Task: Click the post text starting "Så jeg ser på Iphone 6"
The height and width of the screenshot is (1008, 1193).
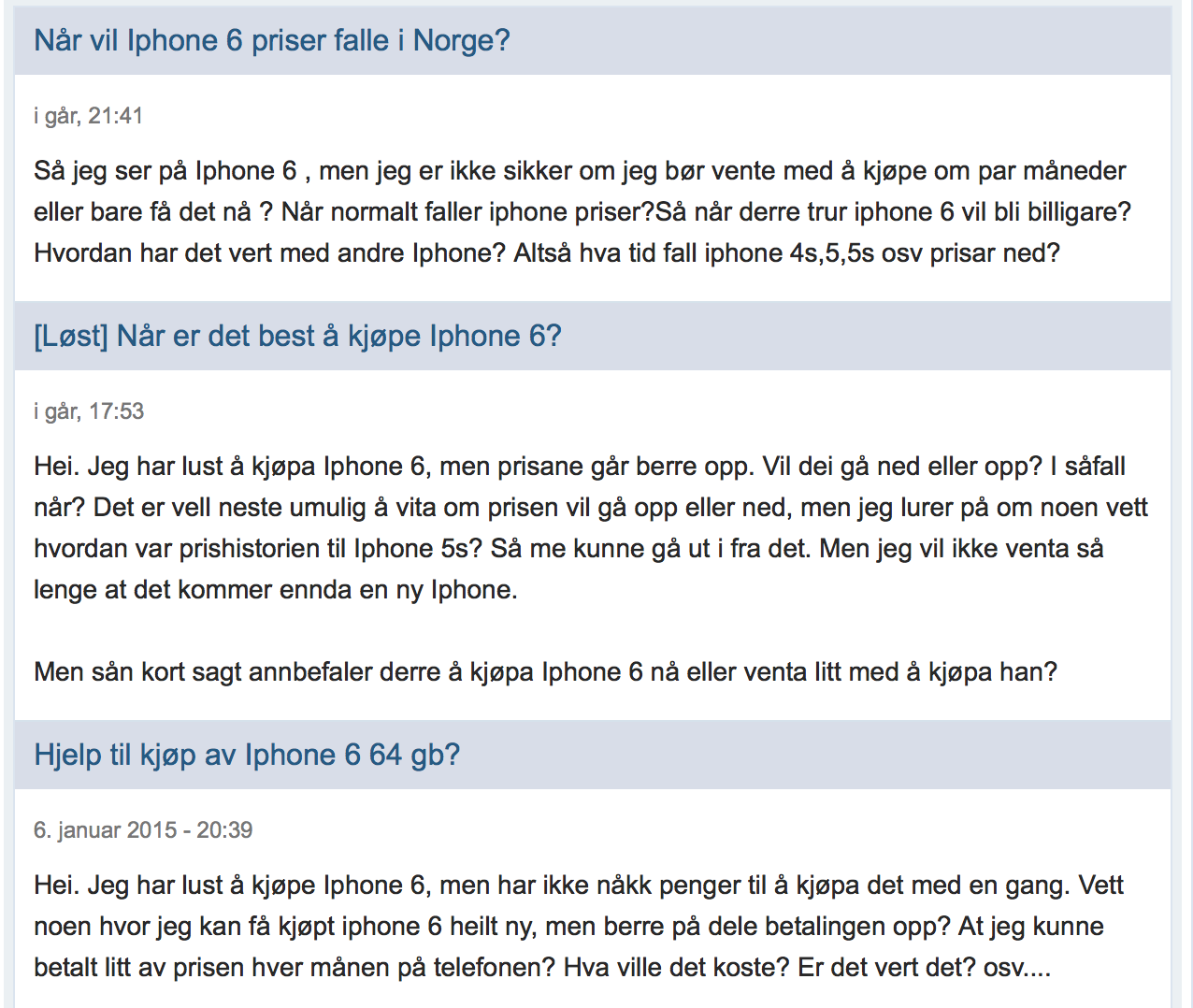Action: tap(582, 211)
